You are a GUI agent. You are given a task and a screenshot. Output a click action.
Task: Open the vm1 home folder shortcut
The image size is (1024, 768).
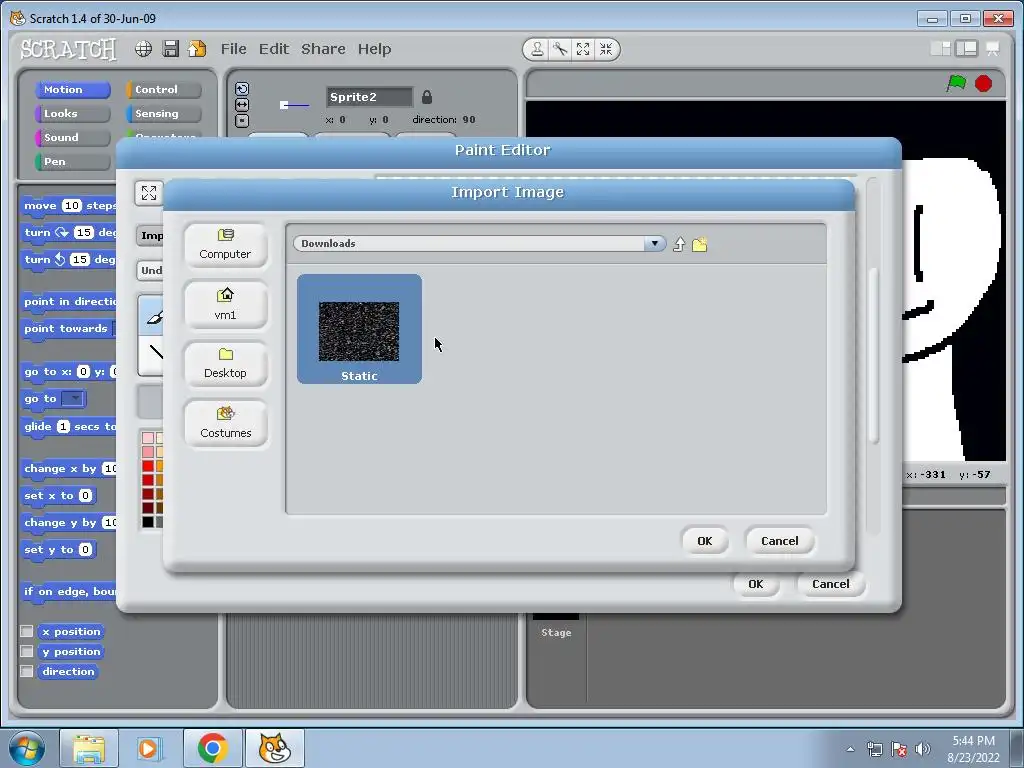(225, 305)
